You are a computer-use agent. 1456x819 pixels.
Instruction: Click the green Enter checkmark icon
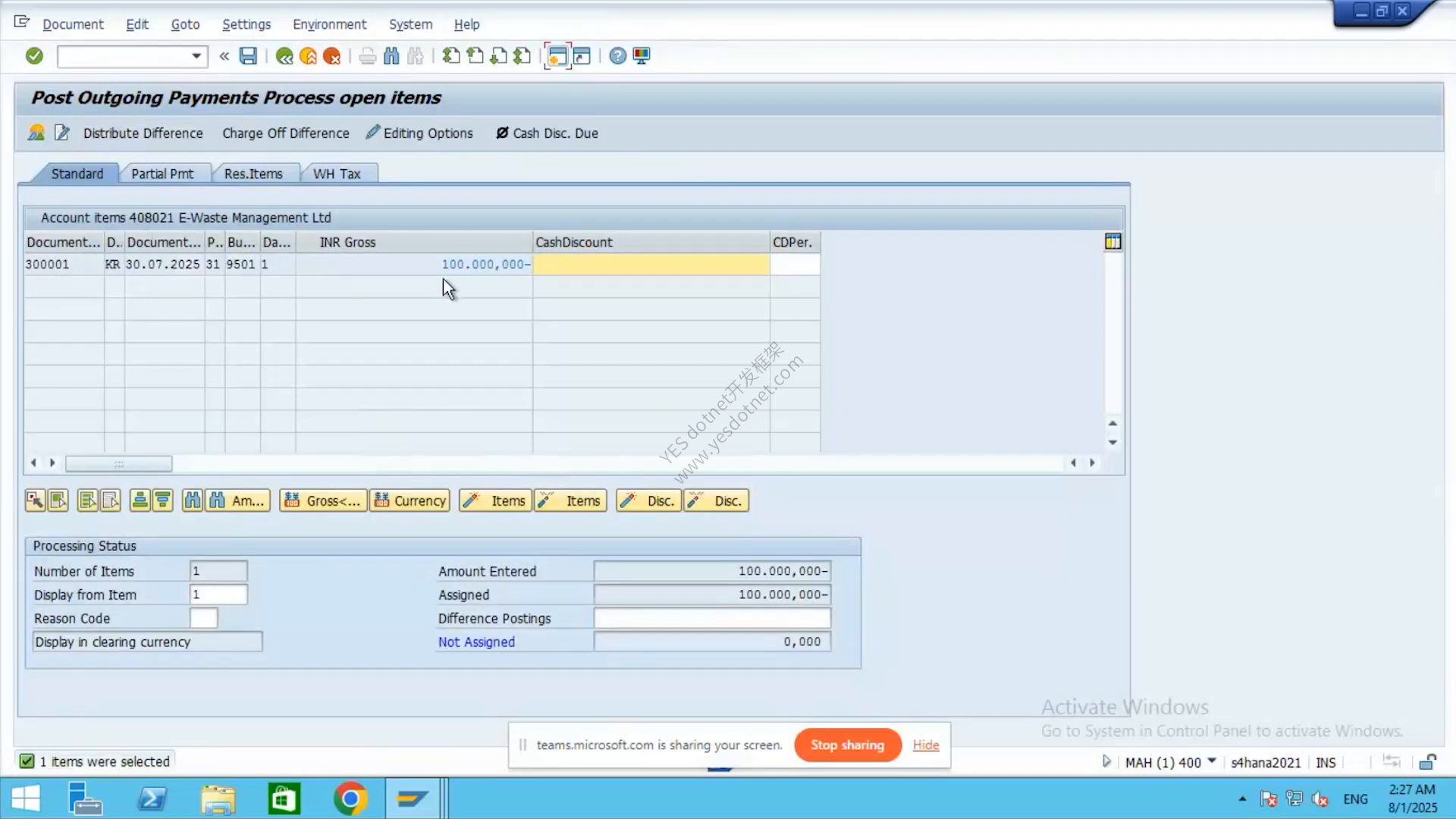tap(34, 56)
